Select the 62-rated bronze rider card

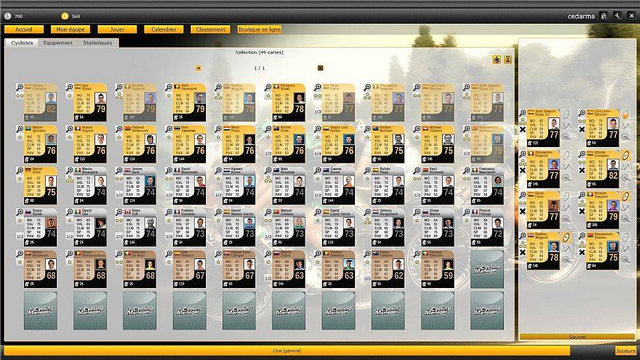(387, 269)
